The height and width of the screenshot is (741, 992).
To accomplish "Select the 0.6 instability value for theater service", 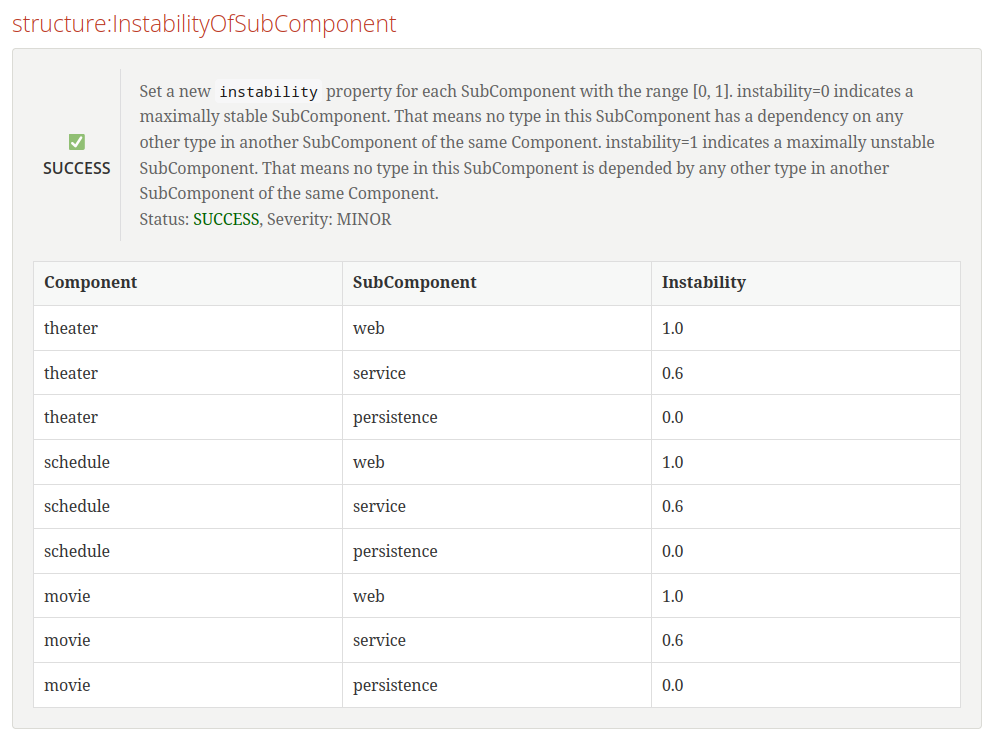I will coord(673,373).
